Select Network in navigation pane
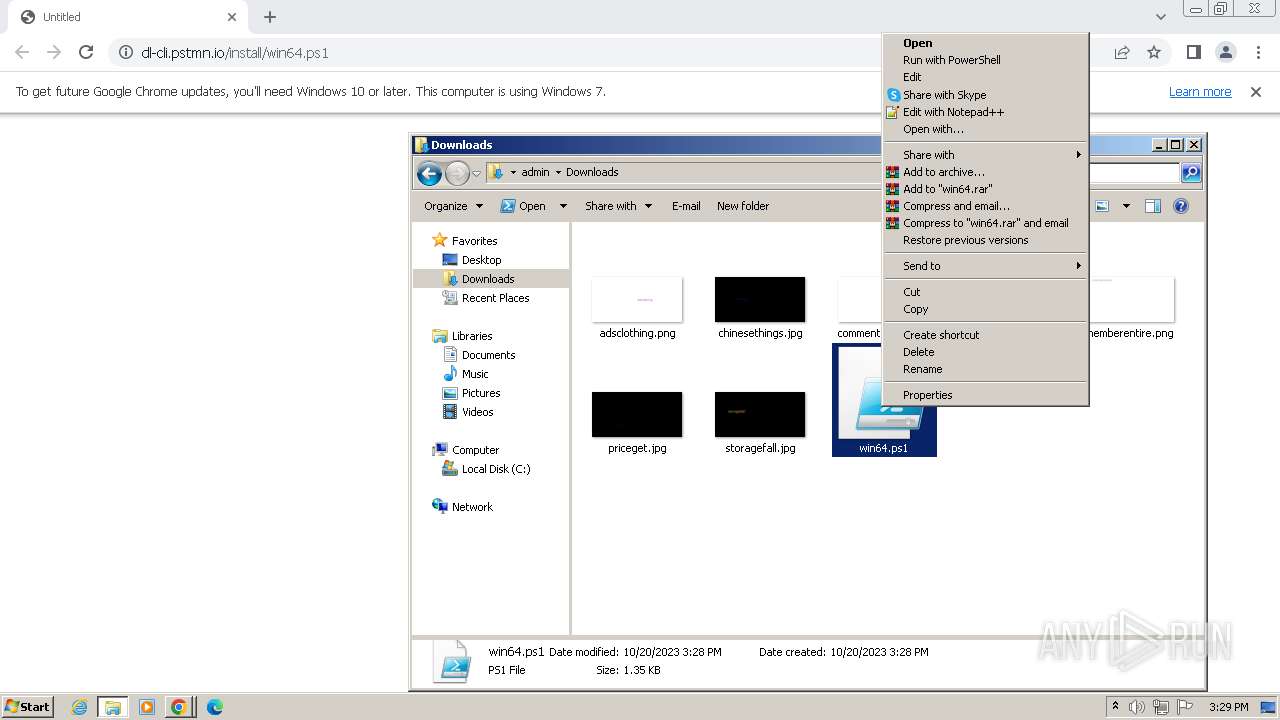Screen dimensions: 1280x720 [x=472, y=507]
